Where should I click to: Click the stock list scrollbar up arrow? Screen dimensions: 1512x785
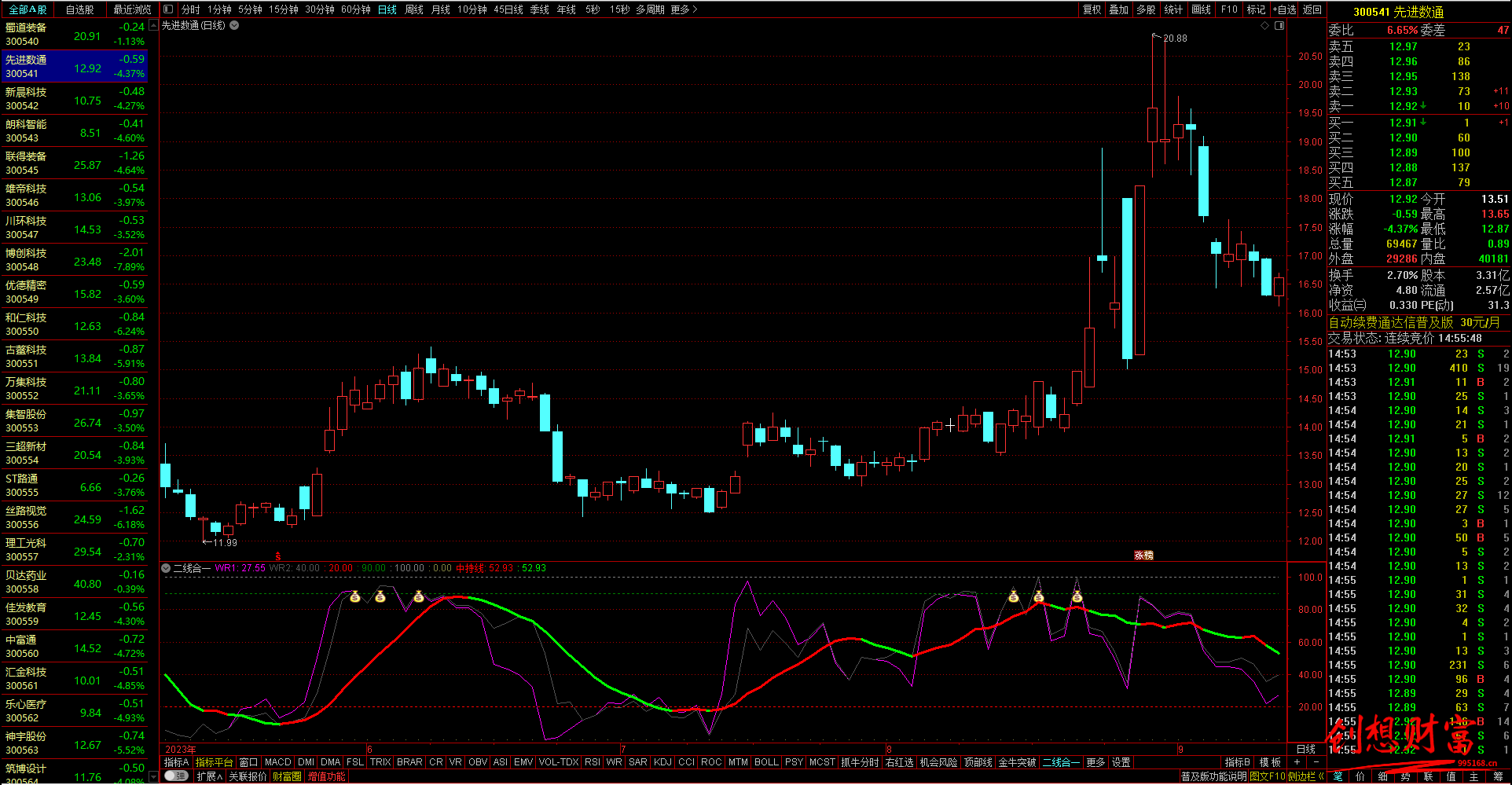(153, 25)
